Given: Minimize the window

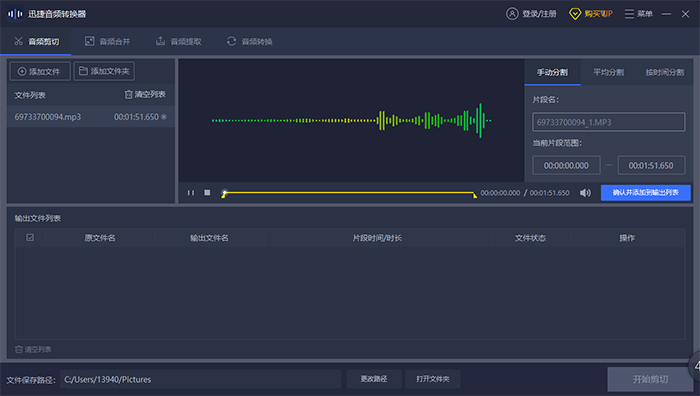Looking at the screenshot, I should 667,14.
